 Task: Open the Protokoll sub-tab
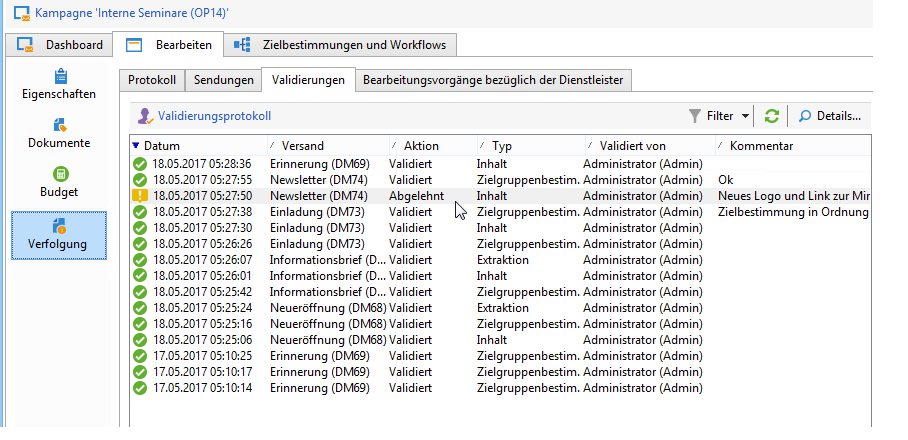(x=152, y=80)
